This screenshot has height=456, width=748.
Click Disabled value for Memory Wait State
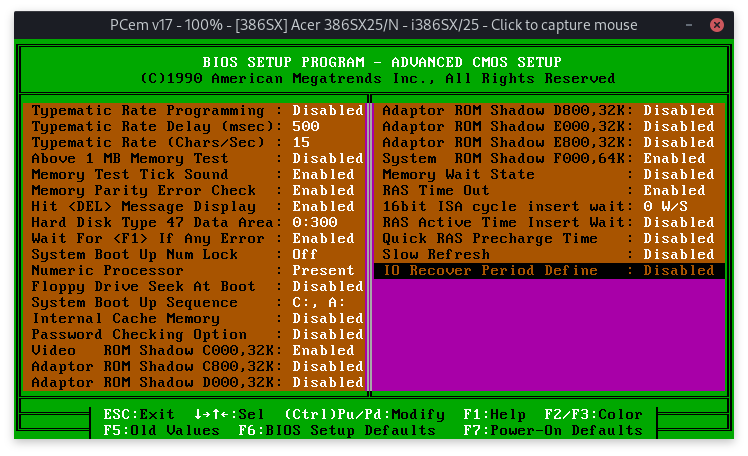679,175
